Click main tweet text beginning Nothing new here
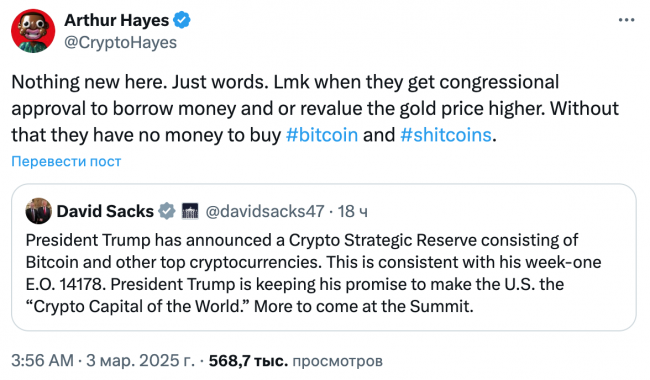The height and width of the screenshot is (380, 650). click(315, 109)
